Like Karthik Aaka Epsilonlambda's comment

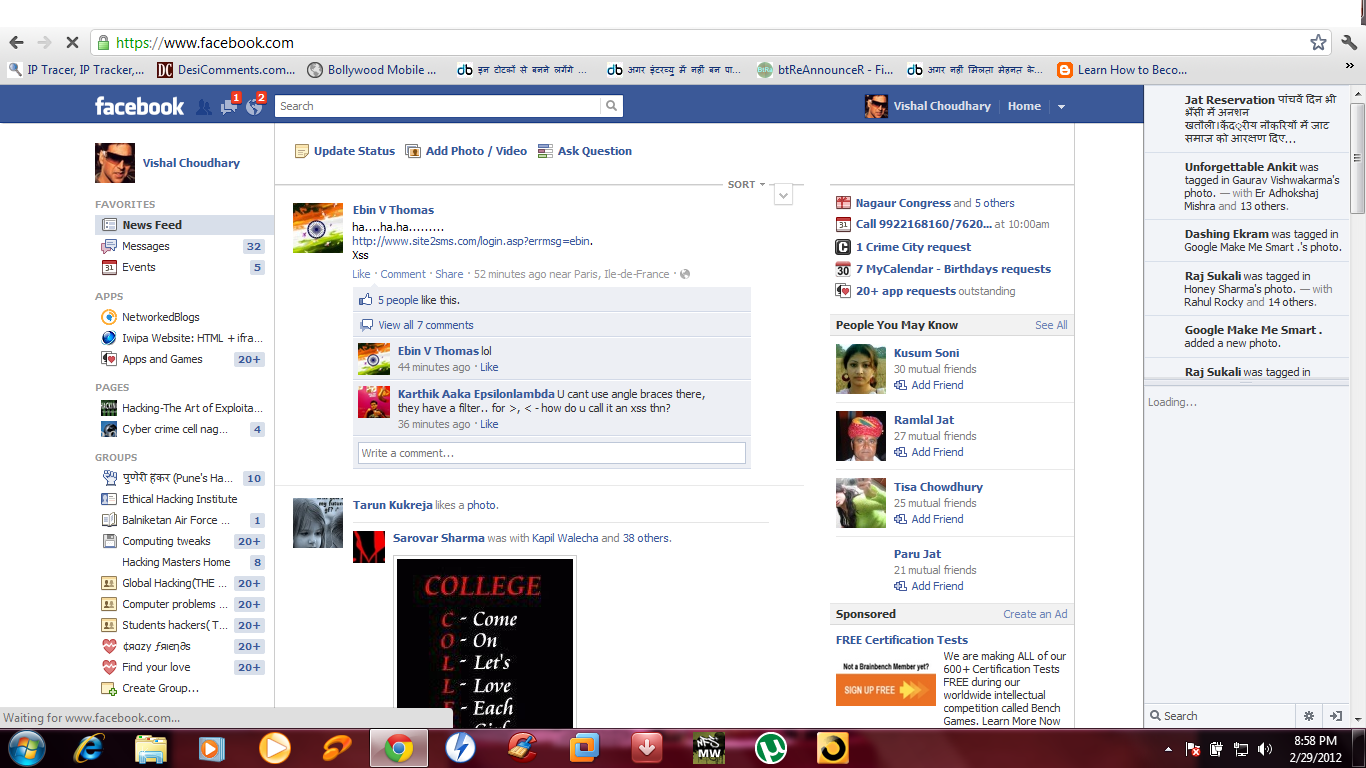488,424
